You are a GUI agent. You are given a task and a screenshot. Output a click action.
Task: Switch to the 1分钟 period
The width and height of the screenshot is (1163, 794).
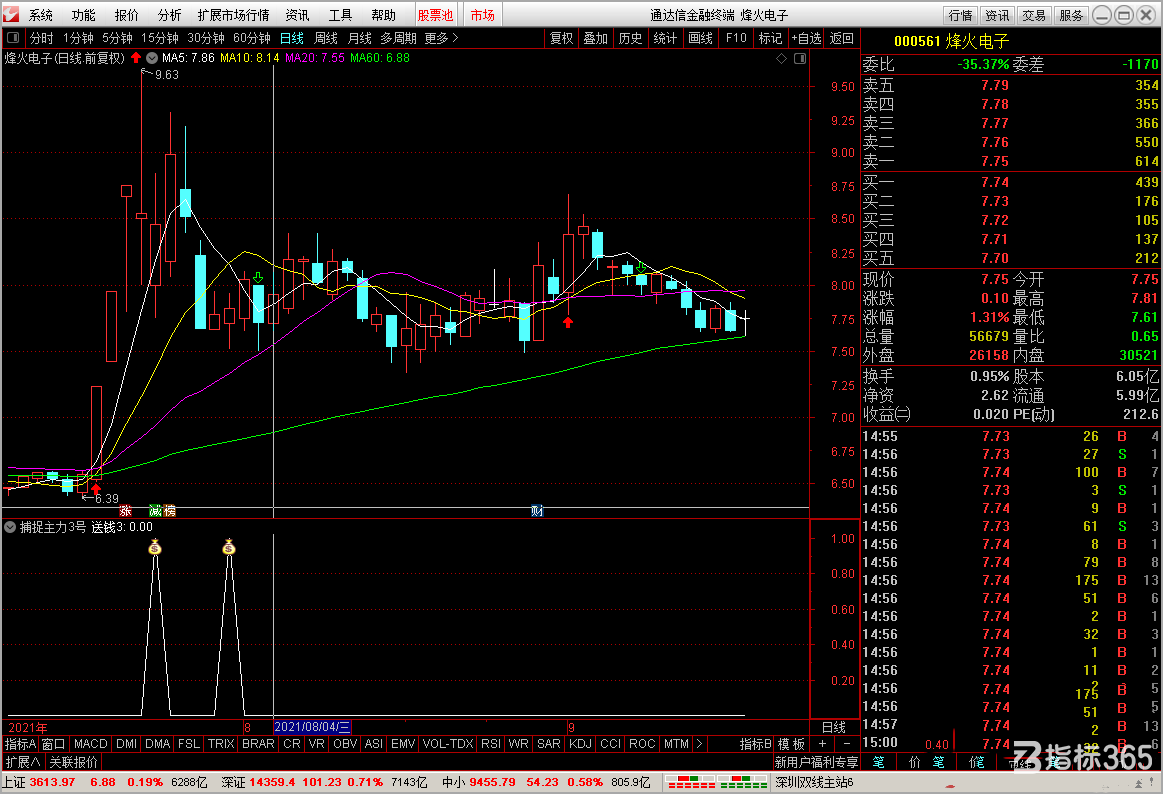pyautogui.click(x=78, y=38)
